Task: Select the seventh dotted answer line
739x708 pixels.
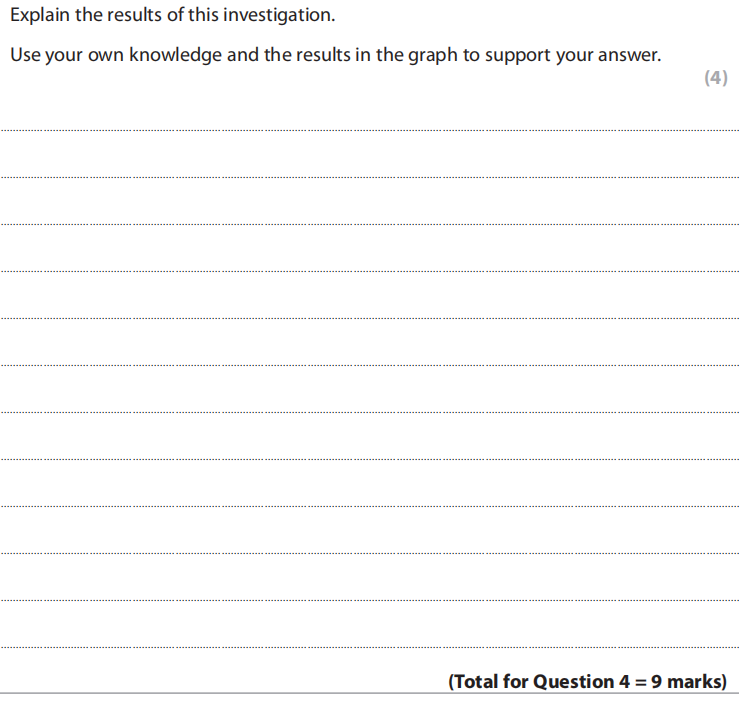Action: (370, 412)
